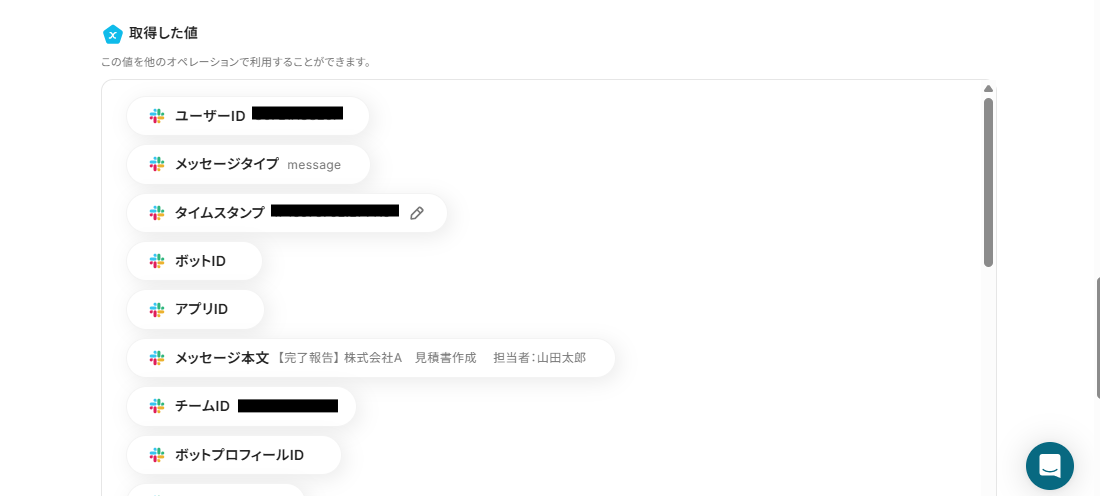
Task: Select the ボットID value chip
Action: click(194, 262)
